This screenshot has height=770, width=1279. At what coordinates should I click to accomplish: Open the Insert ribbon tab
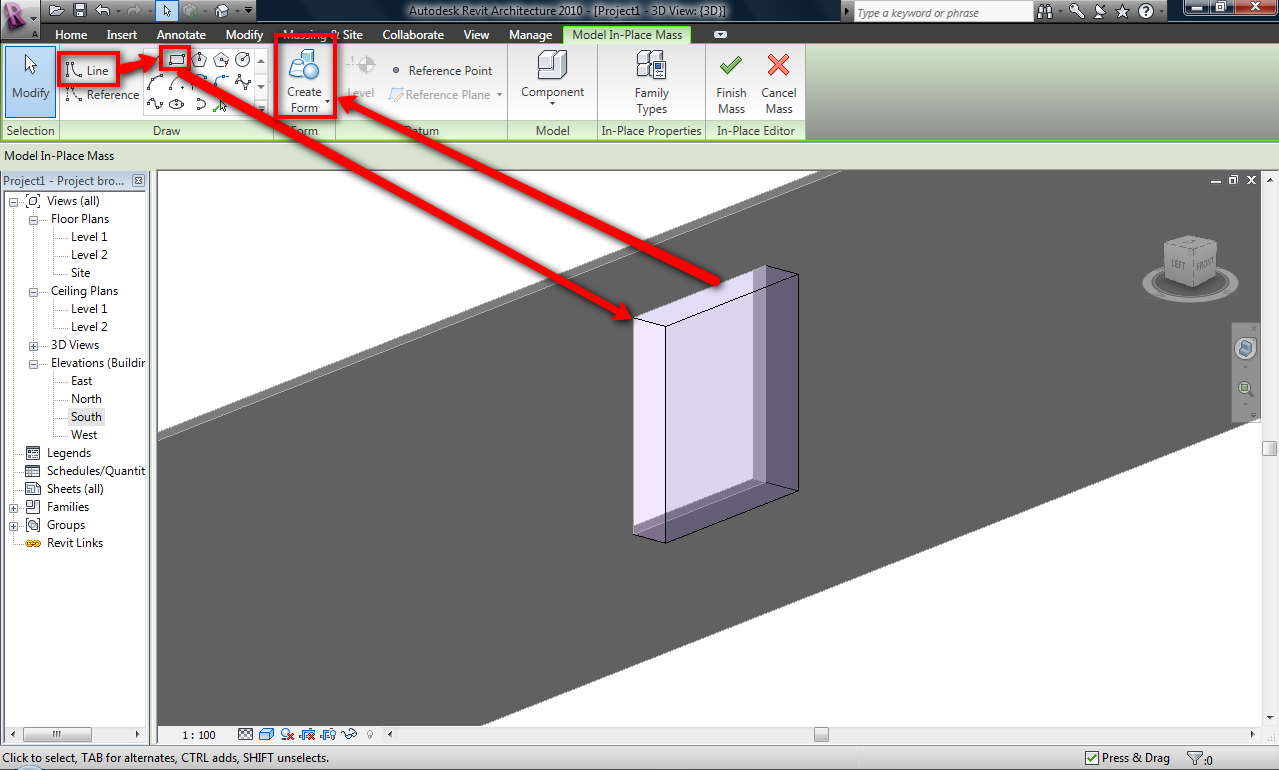click(x=122, y=35)
